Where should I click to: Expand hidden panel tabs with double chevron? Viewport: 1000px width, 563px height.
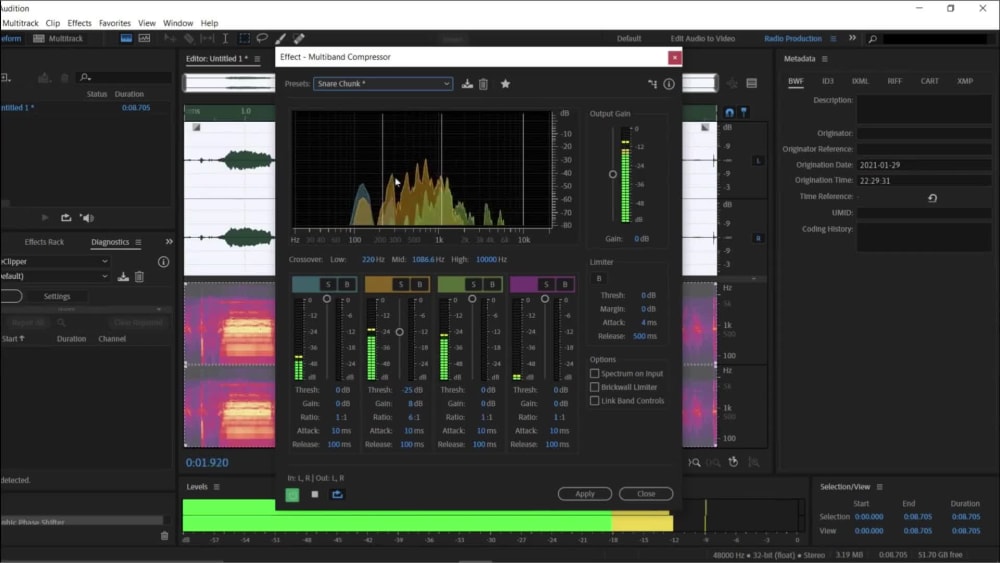[168, 242]
